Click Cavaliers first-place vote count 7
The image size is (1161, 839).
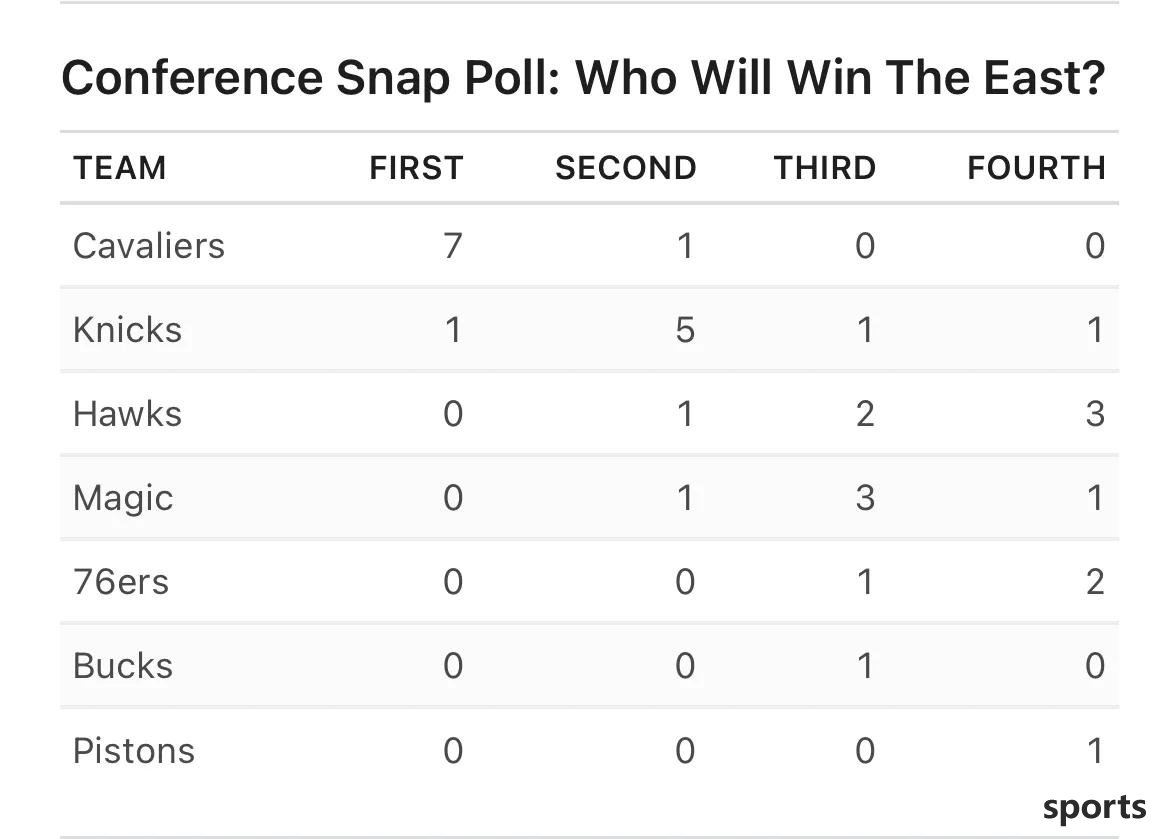click(x=453, y=246)
